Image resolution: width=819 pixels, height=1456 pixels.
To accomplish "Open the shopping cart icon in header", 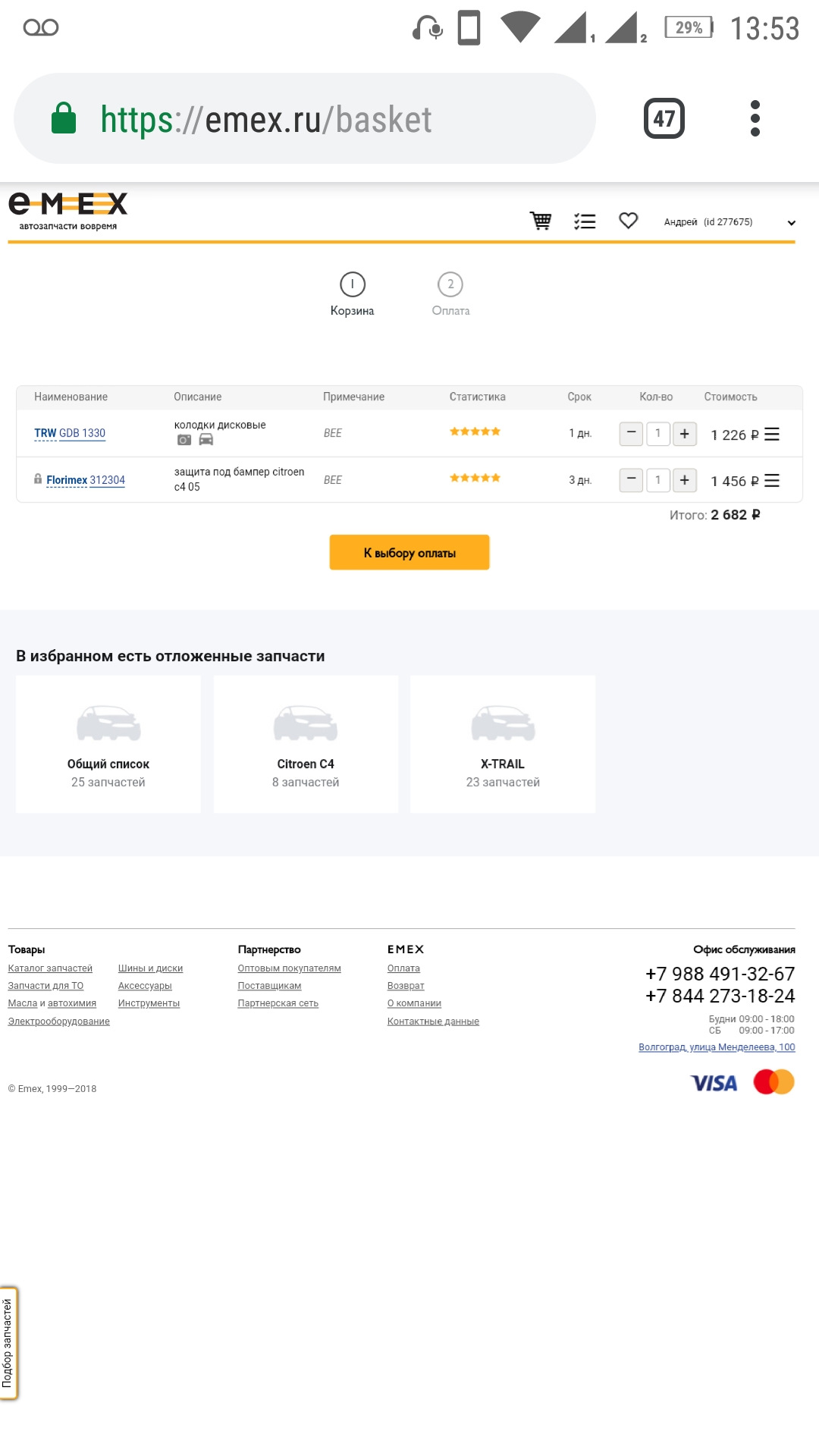I will point(541,221).
